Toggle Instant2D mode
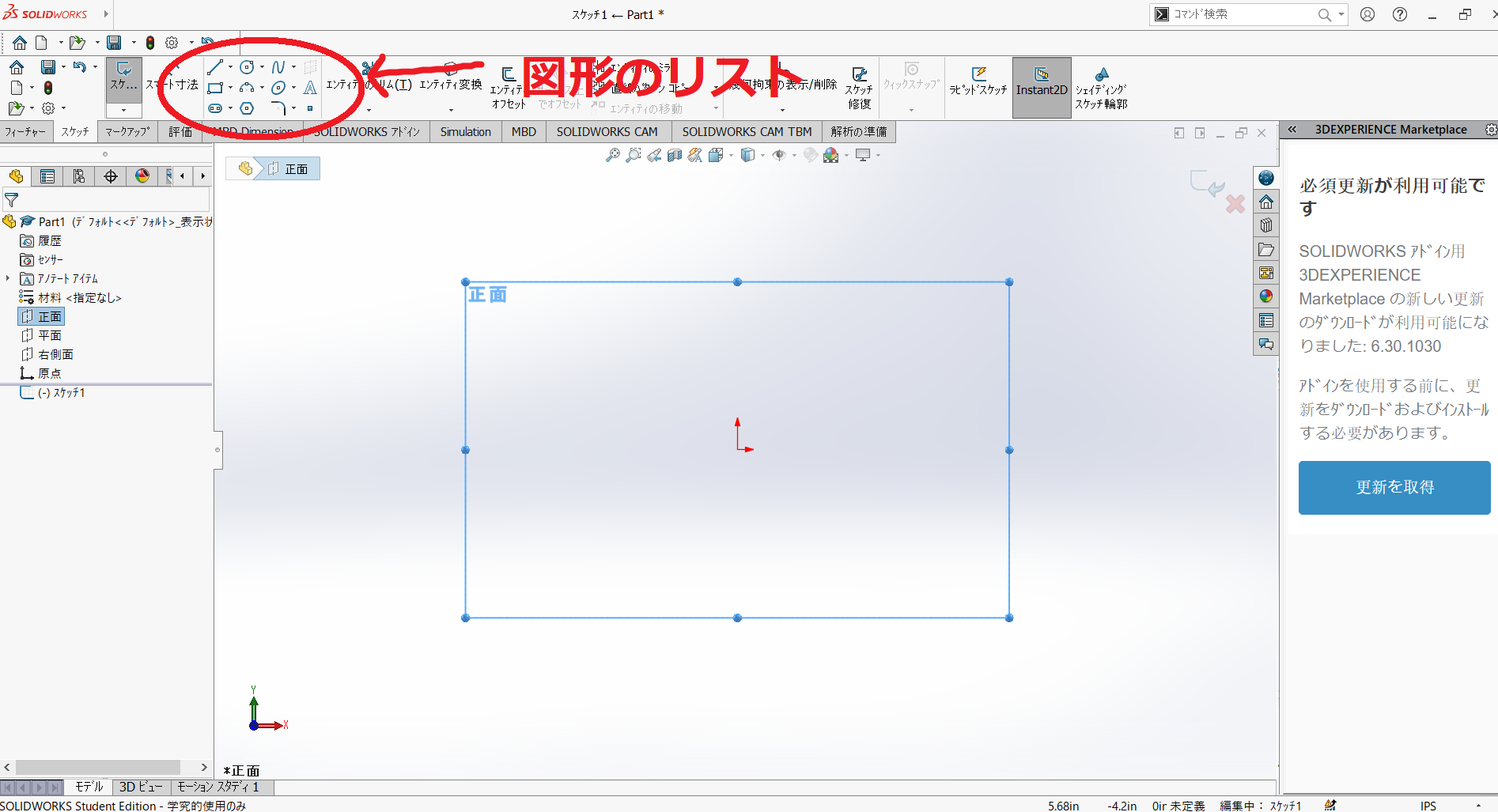Image resolution: width=1498 pixels, height=812 pixels. tap(1042, 88)
